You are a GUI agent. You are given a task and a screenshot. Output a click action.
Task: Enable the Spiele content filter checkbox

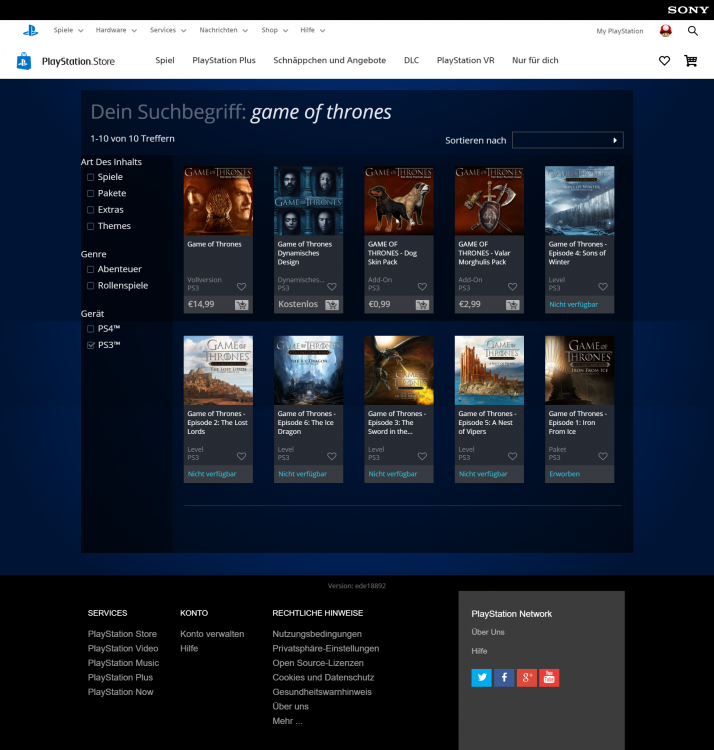point(91,178)
